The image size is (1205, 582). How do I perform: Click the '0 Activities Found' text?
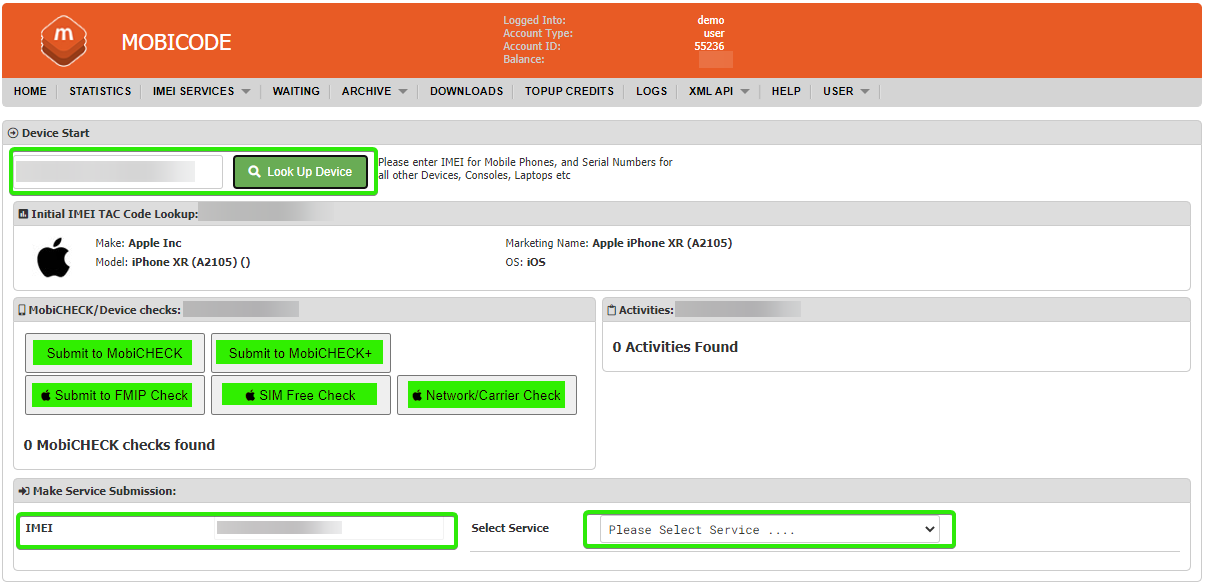[x=675, y=347]
